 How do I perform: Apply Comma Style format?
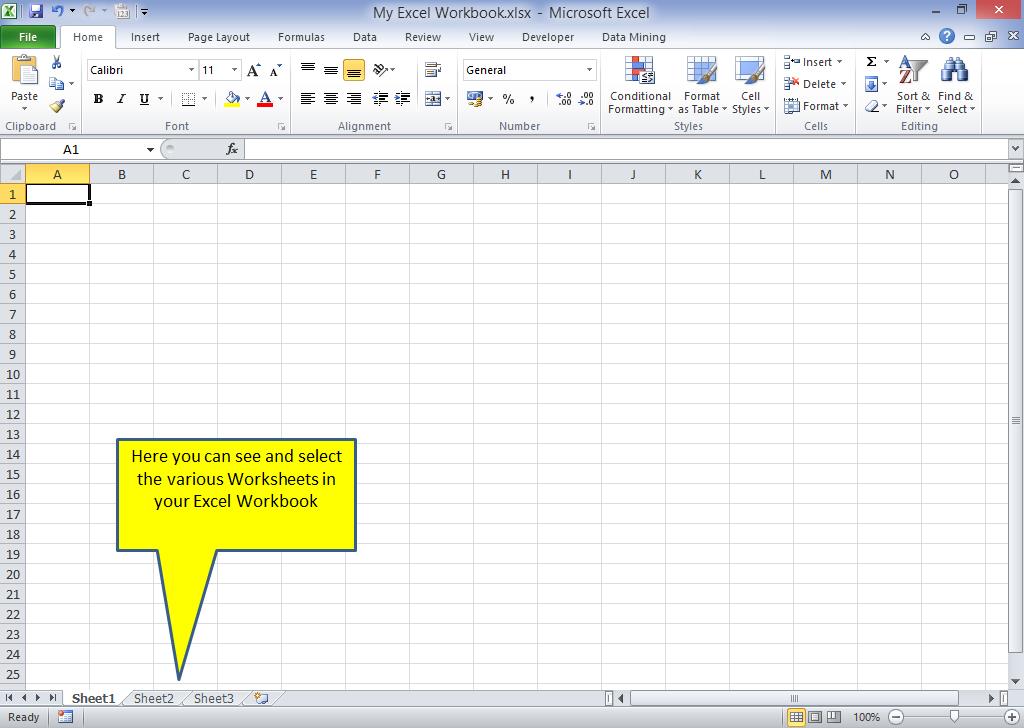(532, 99)
